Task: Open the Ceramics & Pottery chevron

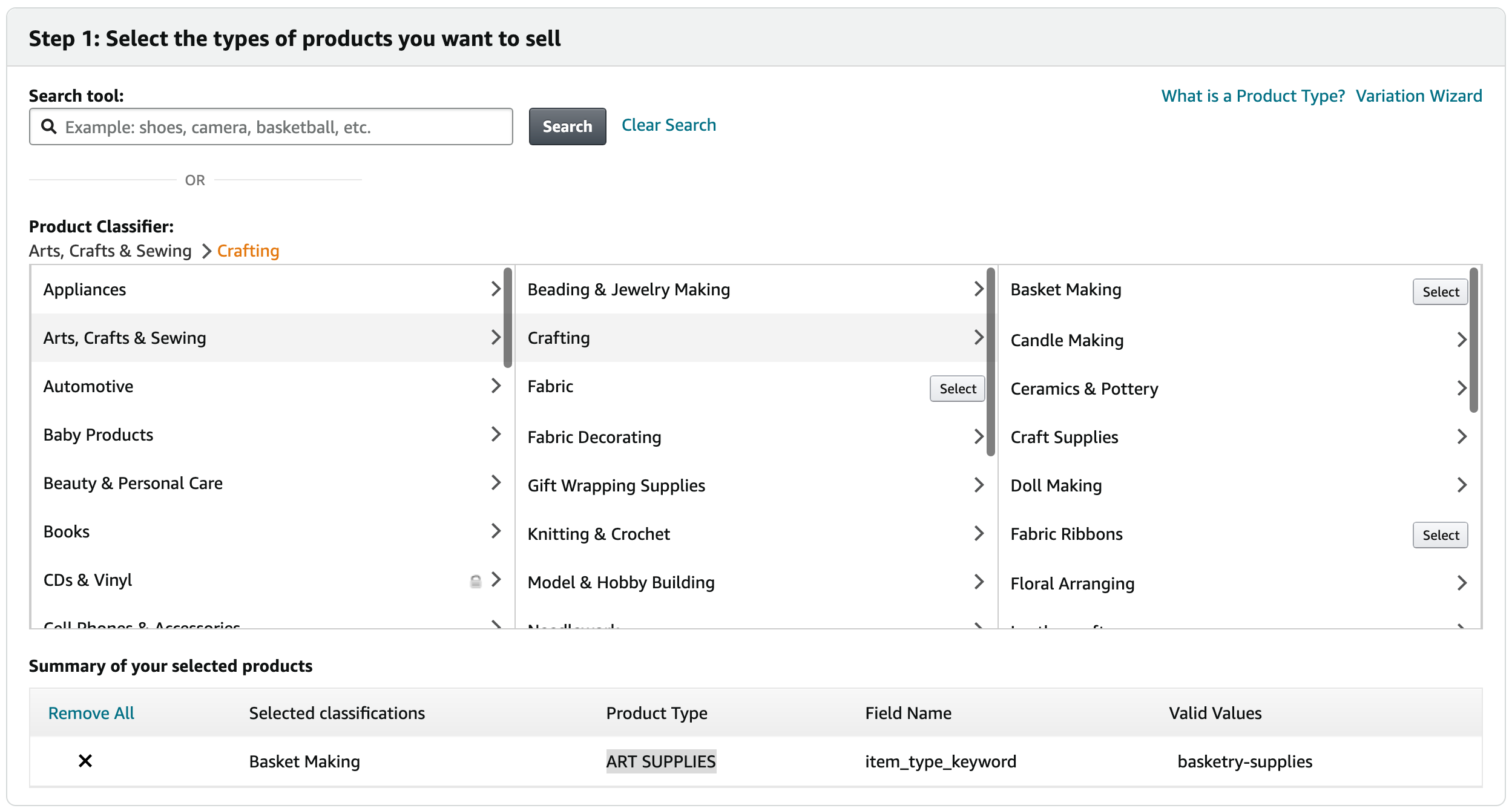Action: (x=1462, y=388)
